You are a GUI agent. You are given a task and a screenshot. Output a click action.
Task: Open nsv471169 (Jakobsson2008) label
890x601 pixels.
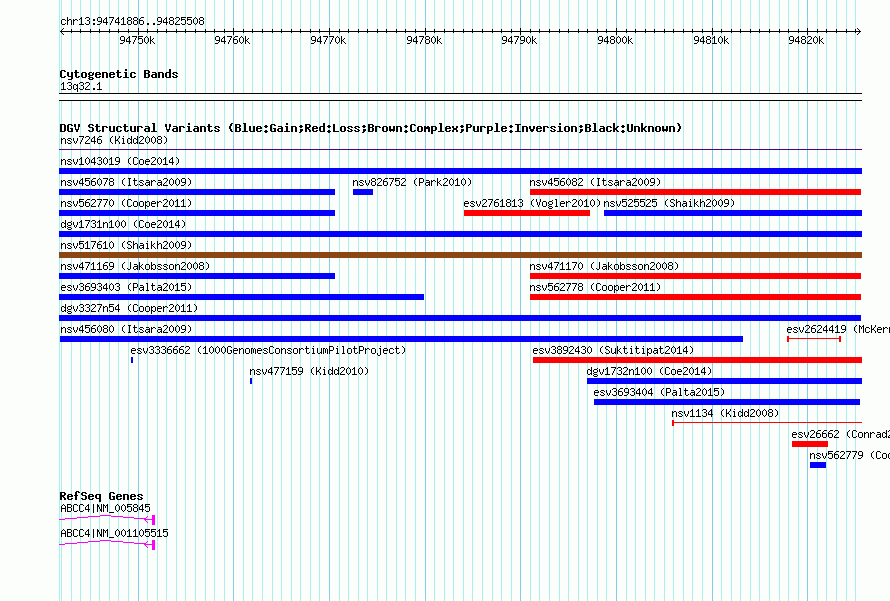pyautogui.click(x=135, y=266)
